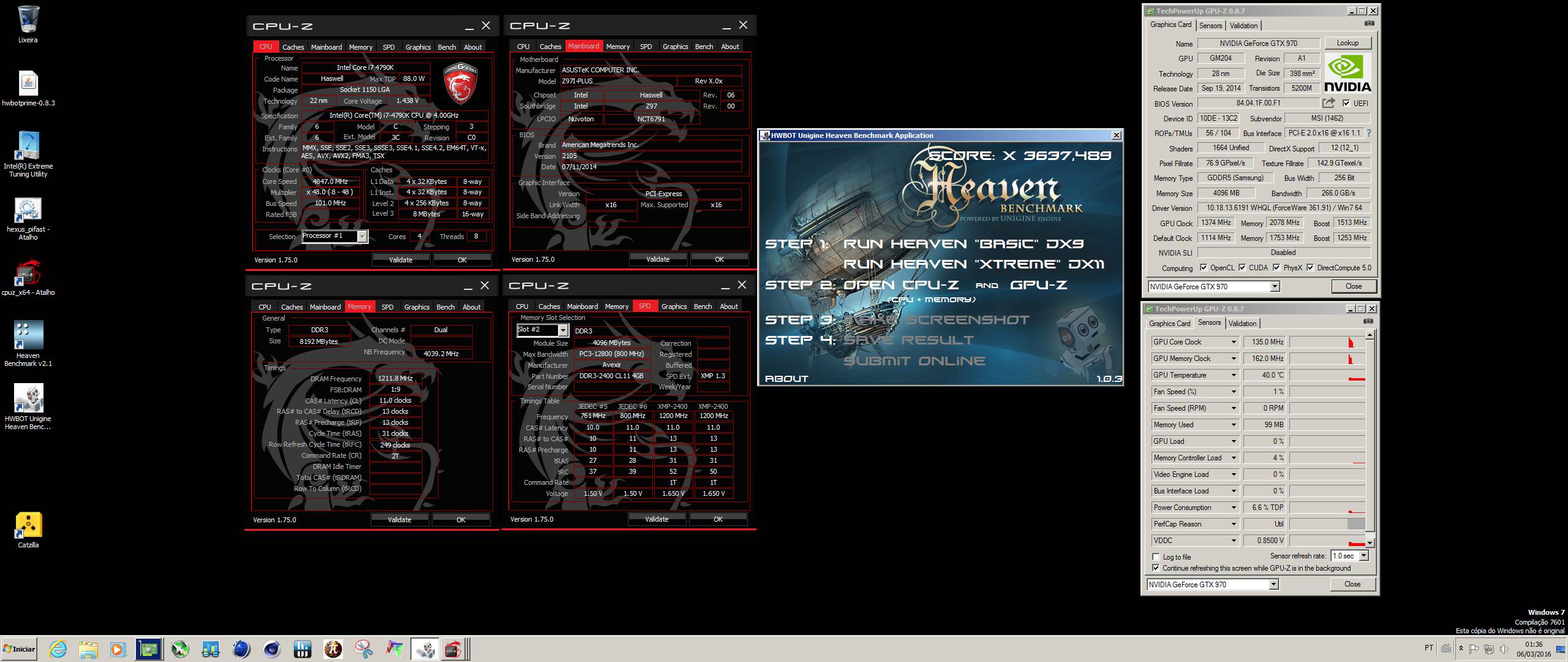
Task: Toggle Continue refreshing in background checkbox
Action: pos(1156,568)
